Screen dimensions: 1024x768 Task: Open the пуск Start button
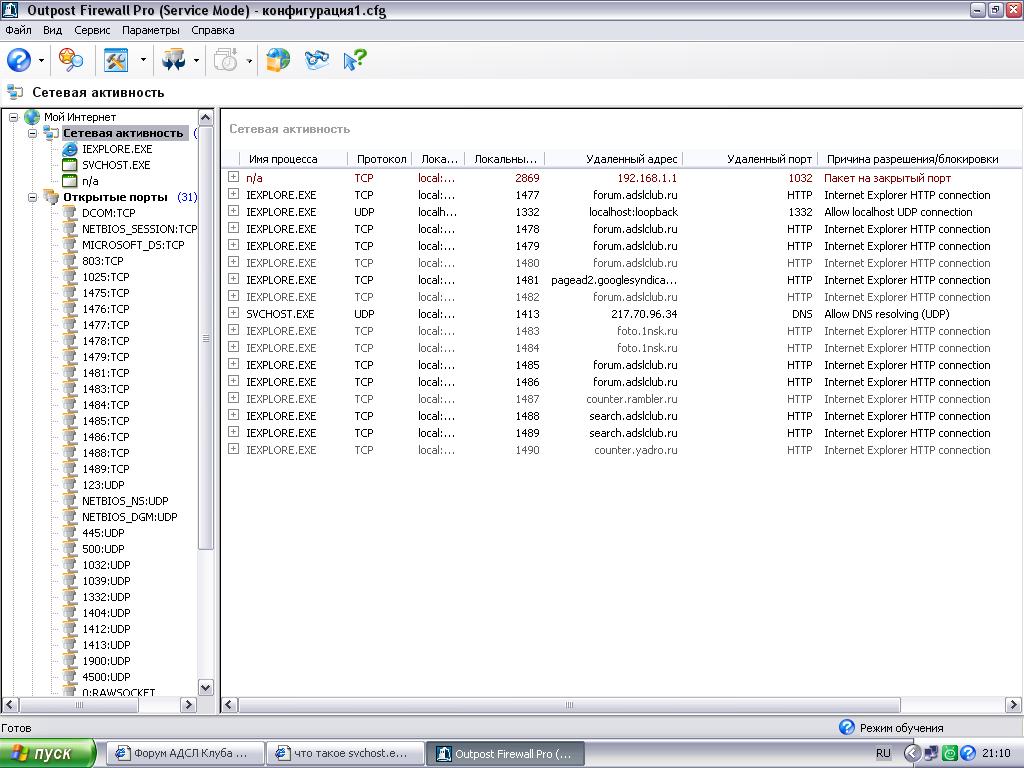click(x=48, y=753)
